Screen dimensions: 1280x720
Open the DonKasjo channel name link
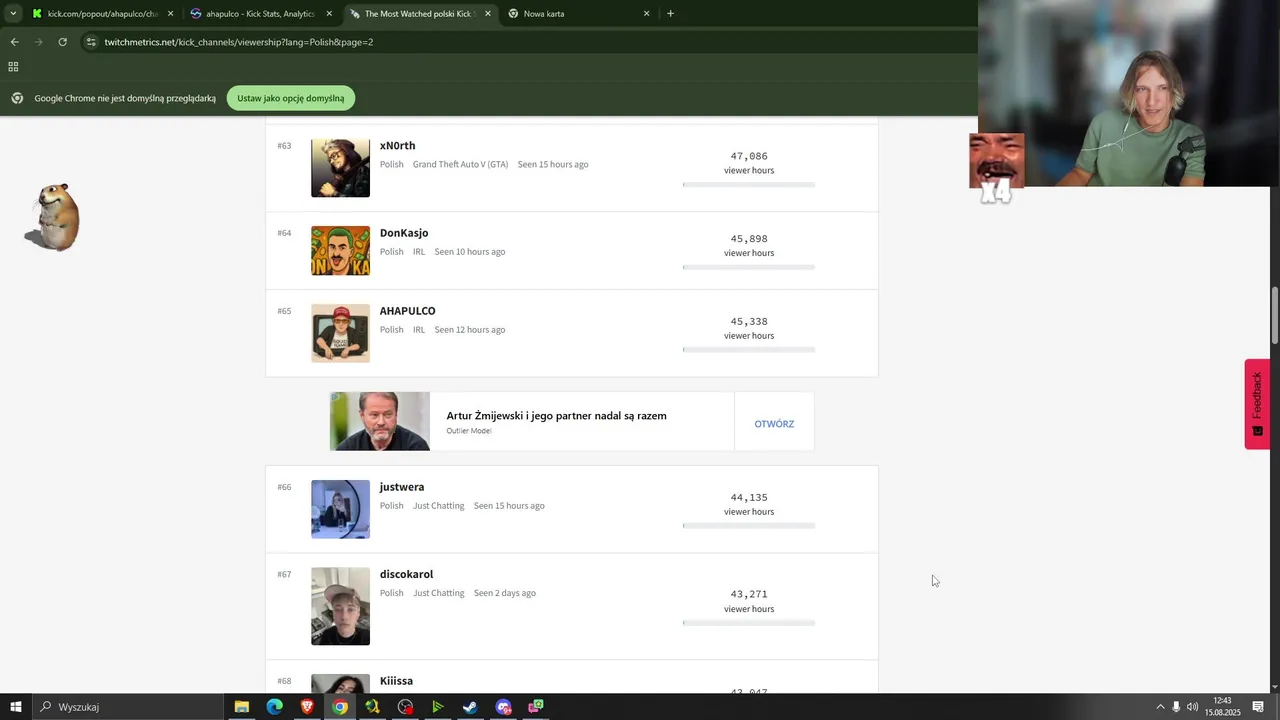coord(404,233)
